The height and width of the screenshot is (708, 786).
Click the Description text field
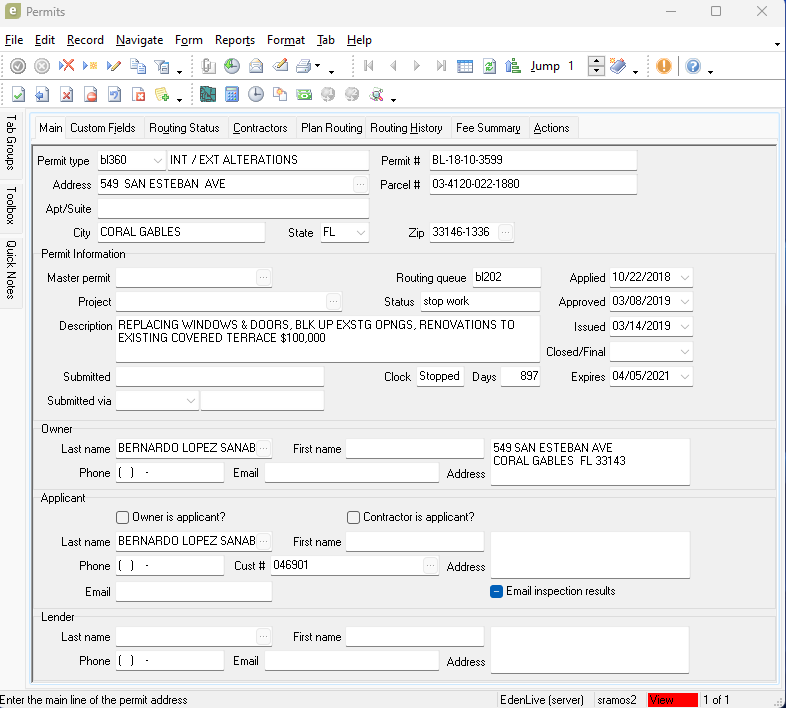coord(326,338)
